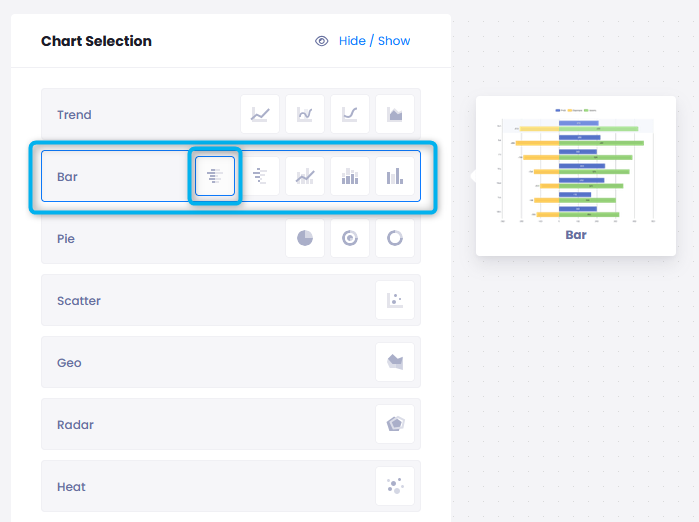Viewport: 699px width, 522px height.
Task: Choose the Geo map chart icon
Action: point(395,363)
